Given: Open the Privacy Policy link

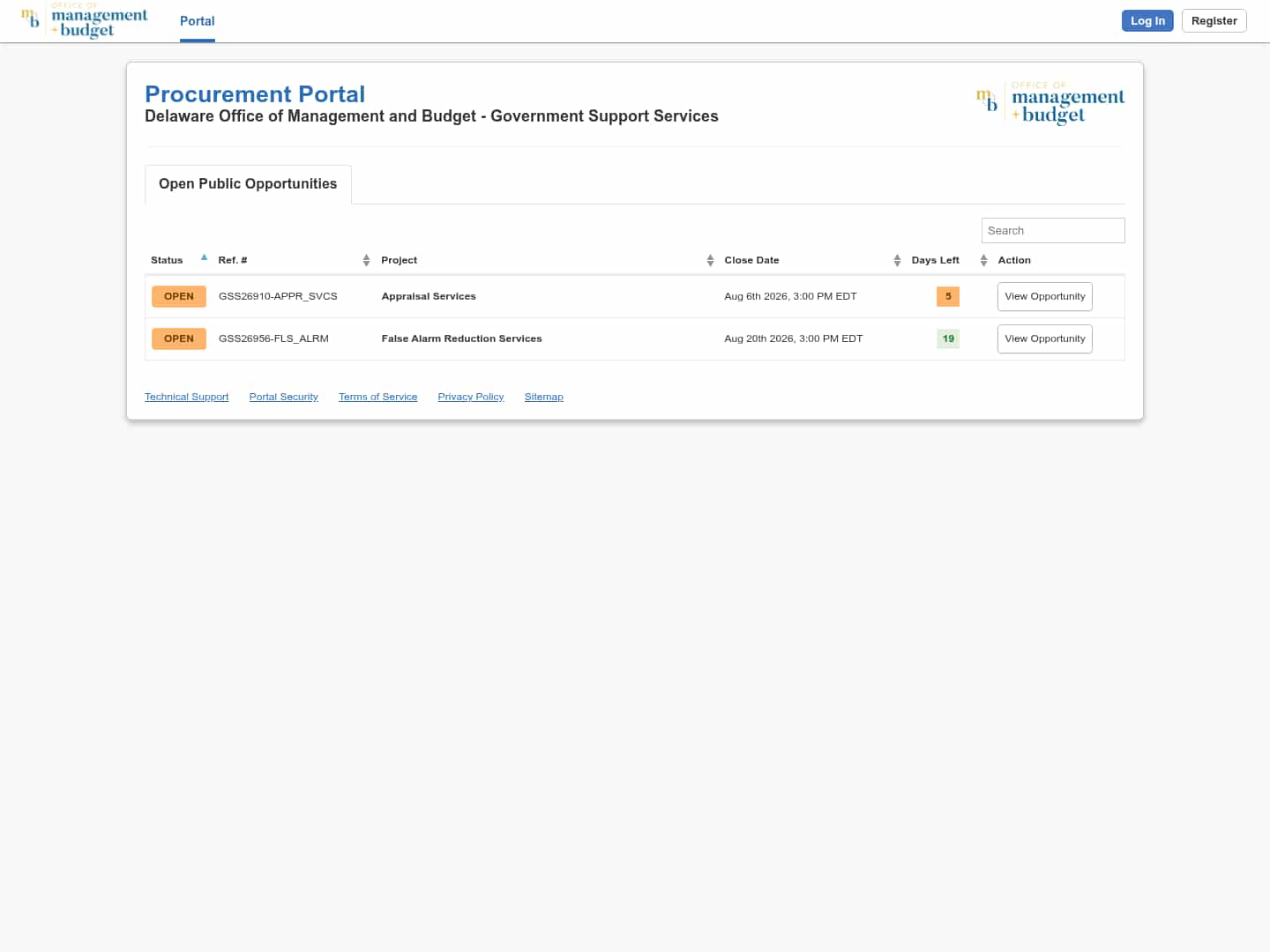Looking at the screenshot, I should (471, 397).
